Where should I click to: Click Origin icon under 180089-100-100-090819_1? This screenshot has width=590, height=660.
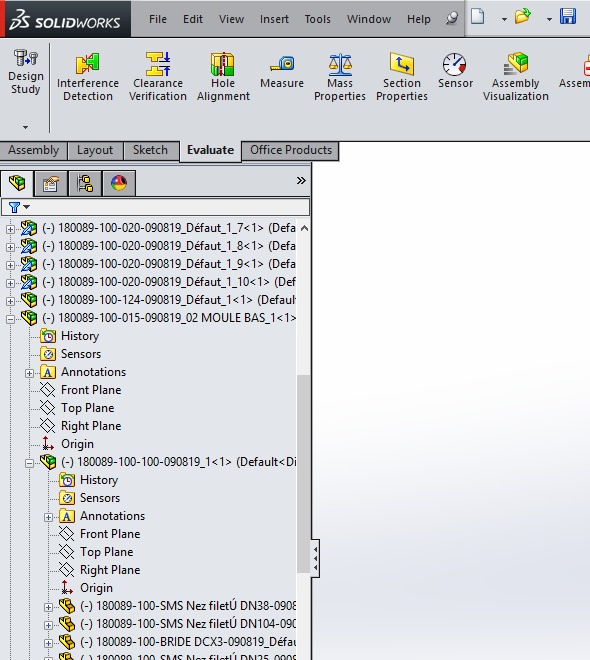coord(67,588)
